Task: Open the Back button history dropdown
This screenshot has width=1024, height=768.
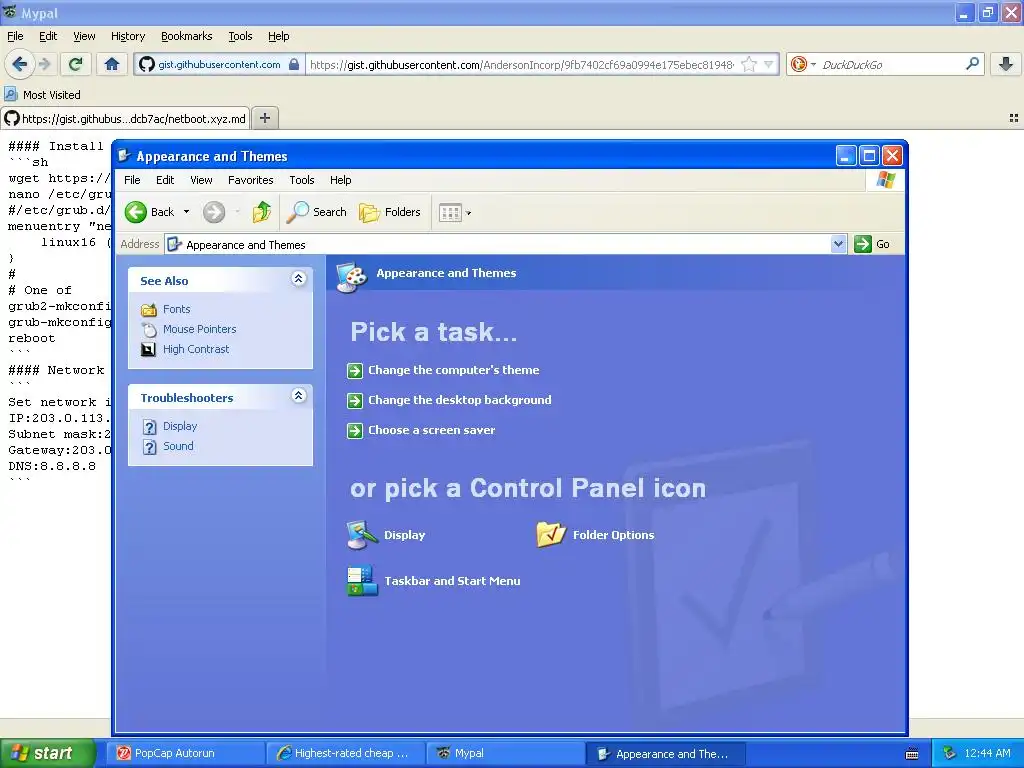Action: [x=186, y=212]
